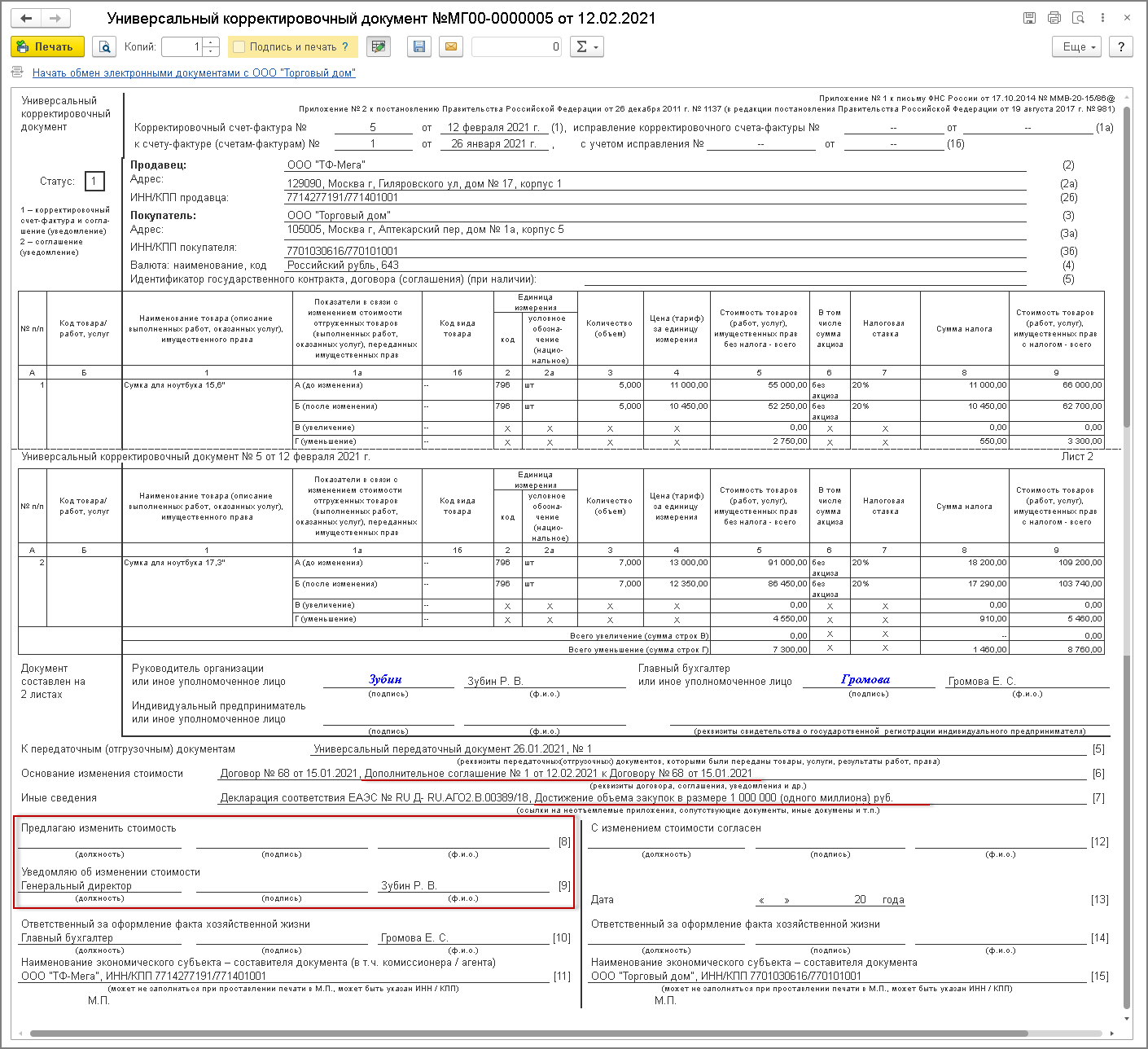Select buyer name ООО "Торговый дом" in header

click(x=339, y=216)
